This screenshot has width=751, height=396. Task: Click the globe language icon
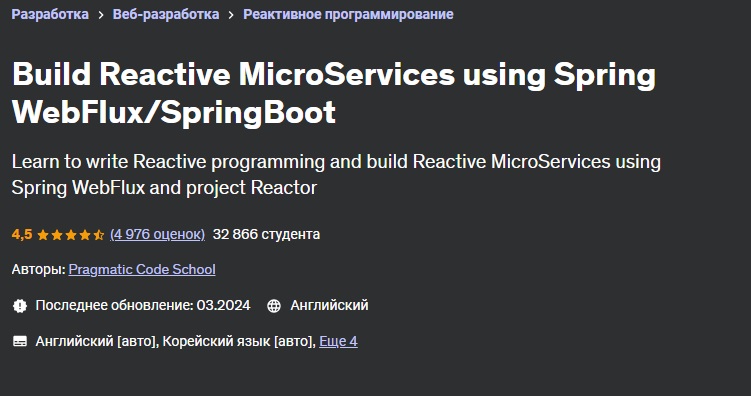click(x=274, y=305)
